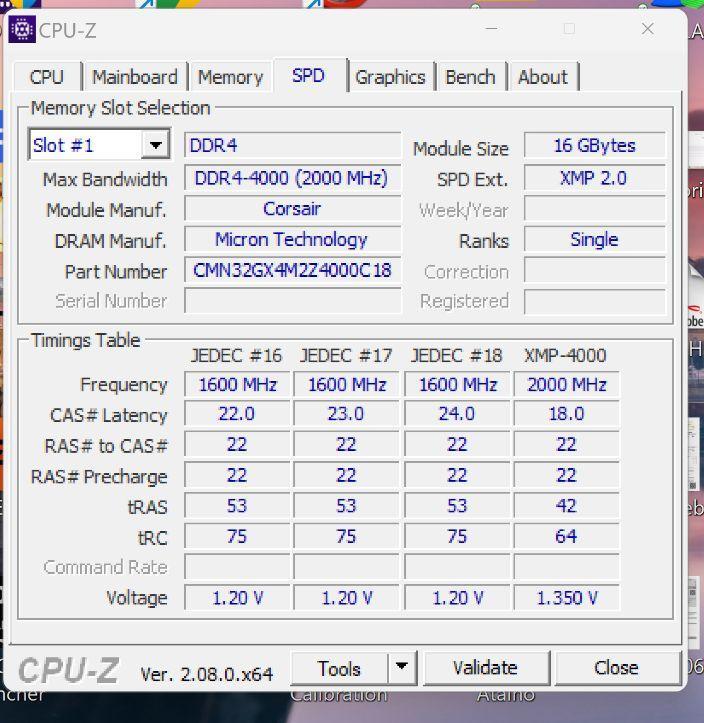Click the DDR4 memory type field
The width and height of the screenshot is (704, 723).
click(293, 146)
